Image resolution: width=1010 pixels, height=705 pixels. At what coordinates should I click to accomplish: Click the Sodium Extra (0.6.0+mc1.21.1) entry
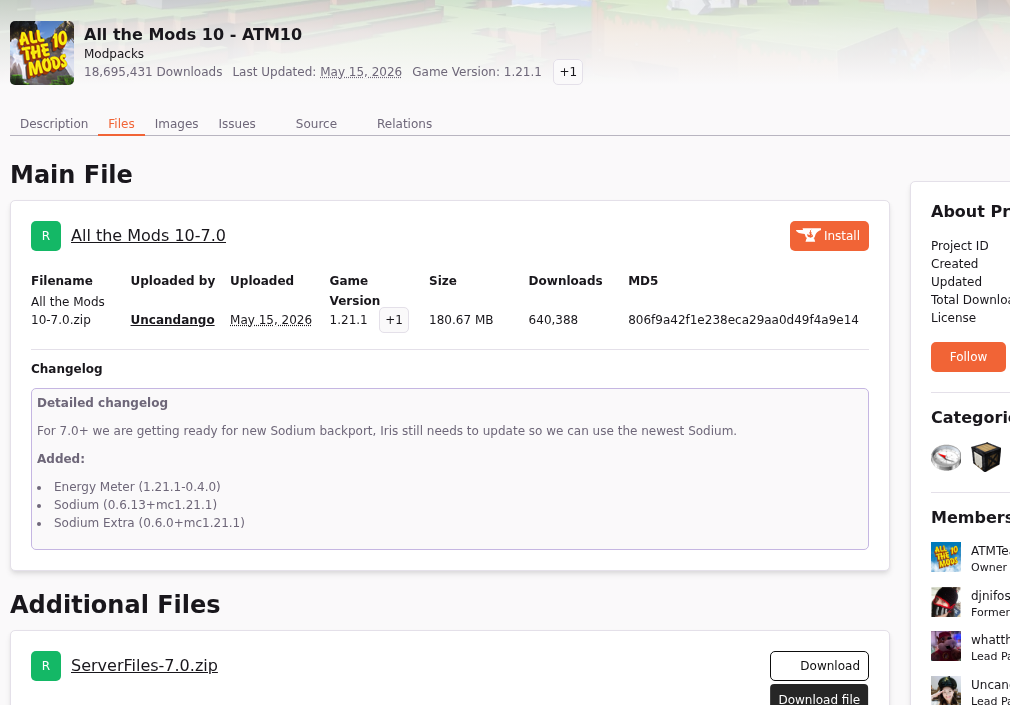coord(149,523)
